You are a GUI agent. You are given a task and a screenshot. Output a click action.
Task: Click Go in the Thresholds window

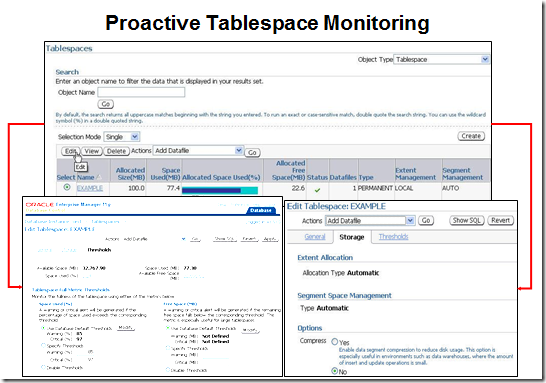(195, 239)
